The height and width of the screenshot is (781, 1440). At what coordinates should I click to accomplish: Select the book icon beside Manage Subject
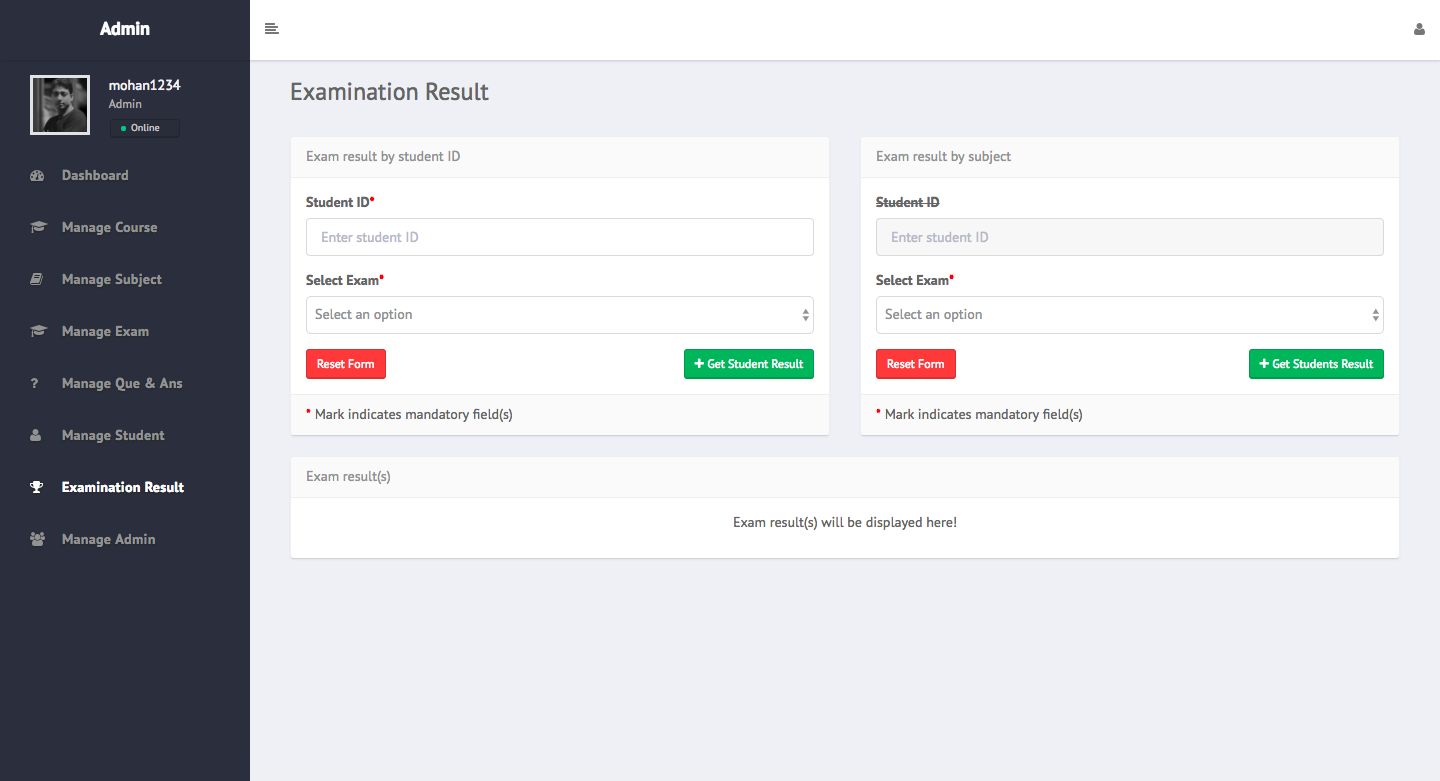(x=37, y=279)
